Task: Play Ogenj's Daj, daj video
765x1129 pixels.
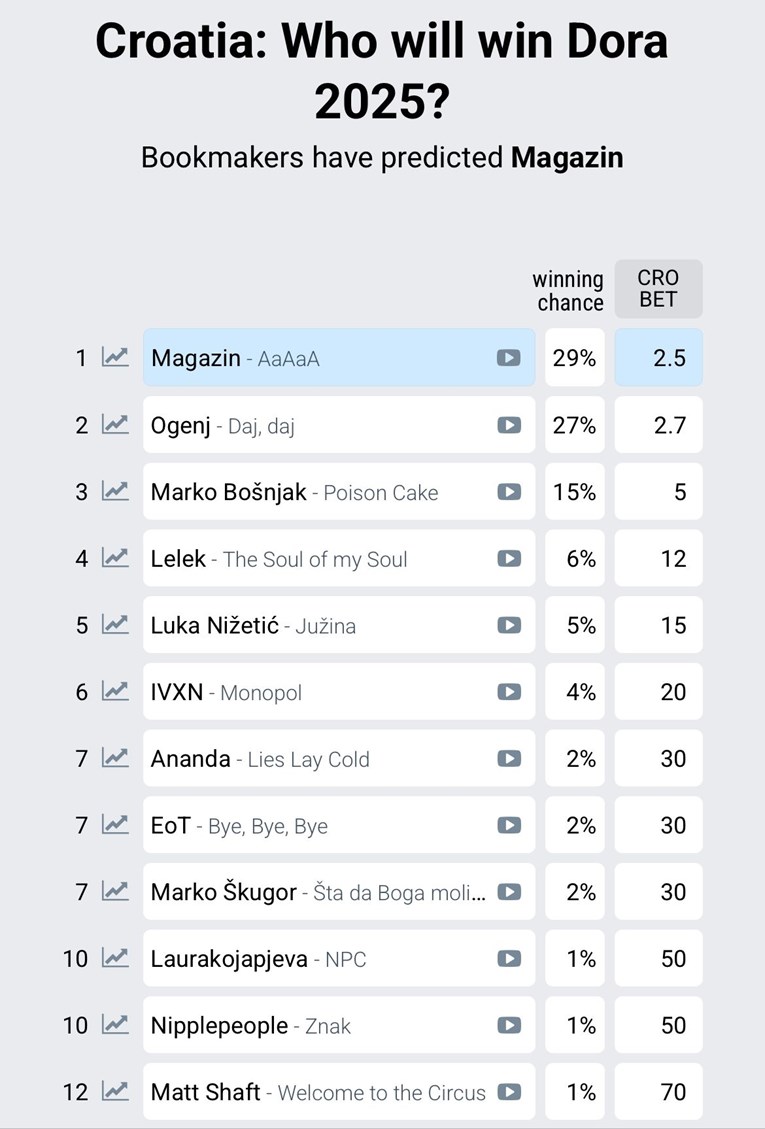Action: tap(508, 425)
